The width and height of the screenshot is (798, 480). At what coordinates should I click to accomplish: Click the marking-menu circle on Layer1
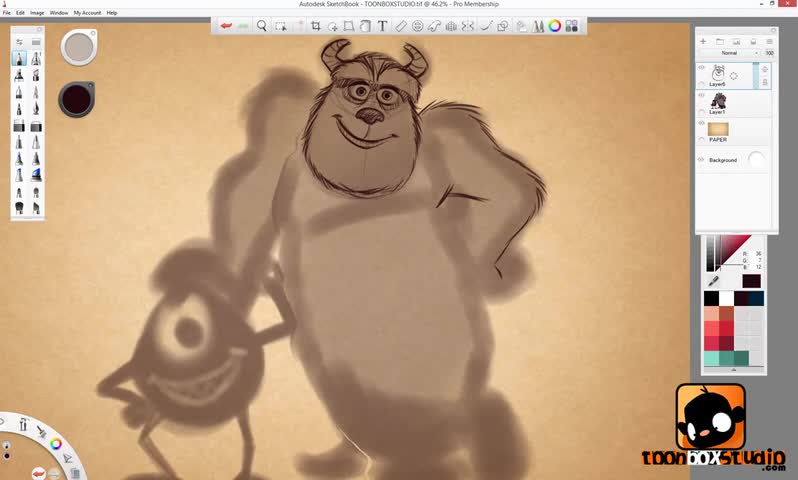pyautogui.click(x=702, y=112)
